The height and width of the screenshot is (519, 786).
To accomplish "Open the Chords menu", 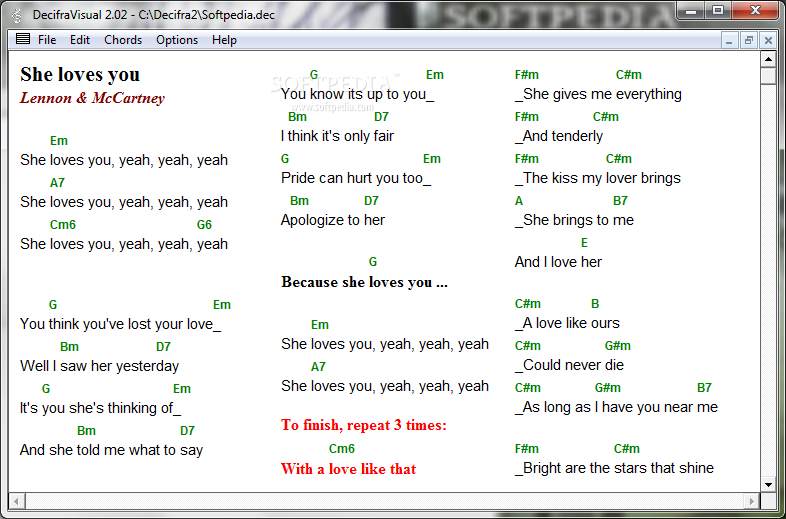I will [x=123, y=40].
